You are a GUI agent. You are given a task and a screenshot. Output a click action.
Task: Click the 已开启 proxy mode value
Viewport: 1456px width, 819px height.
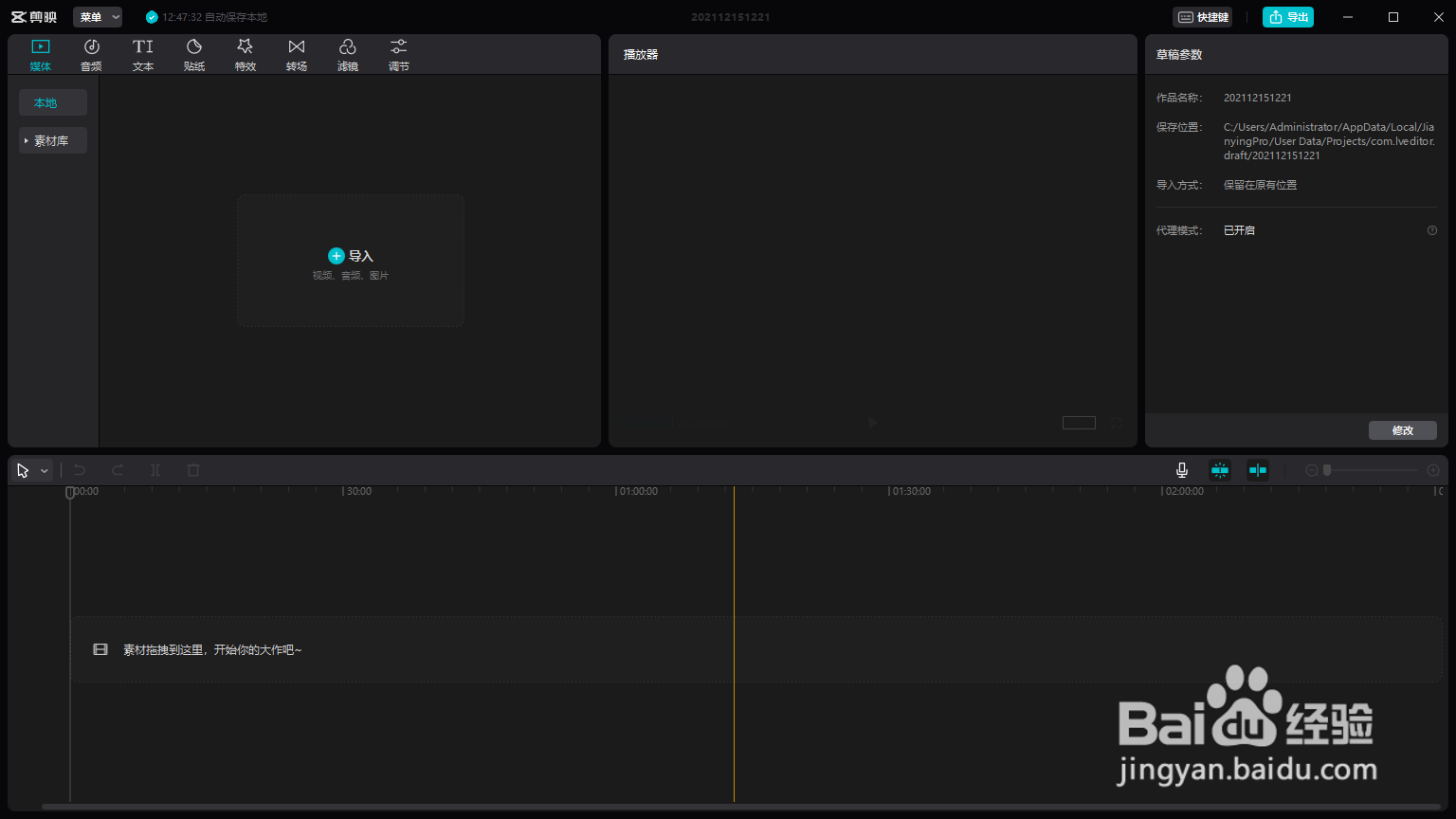[1239, 230]
